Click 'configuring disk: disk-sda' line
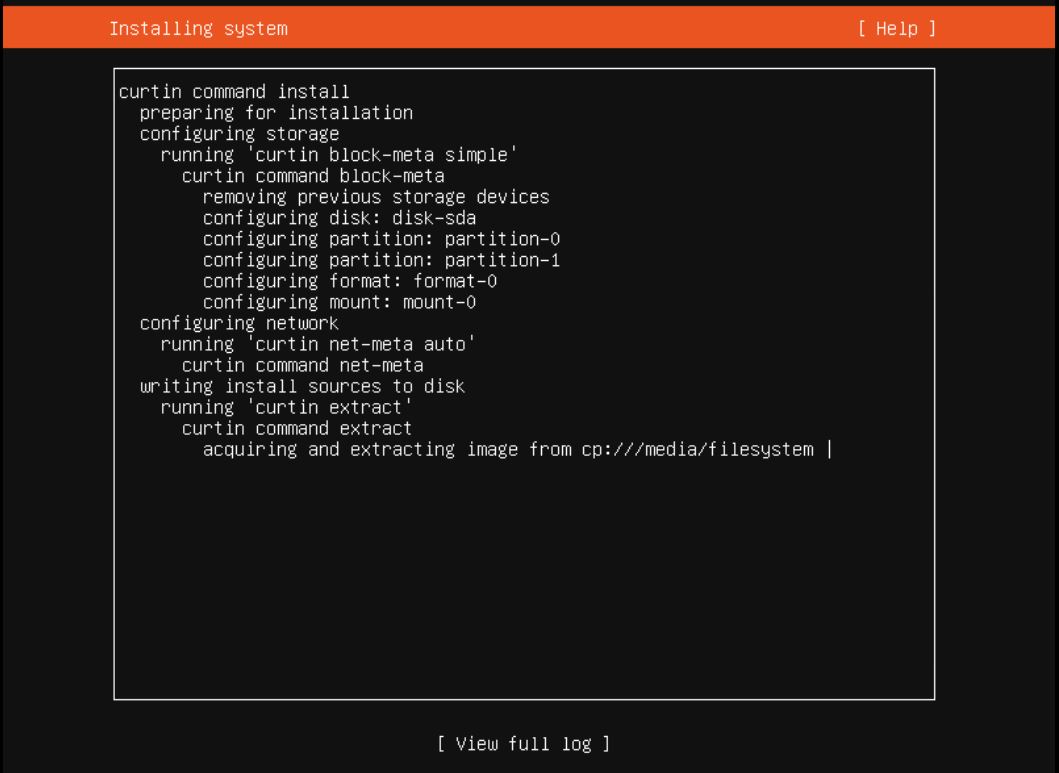Screen dimensions: 1059x773 click(340, 218)
